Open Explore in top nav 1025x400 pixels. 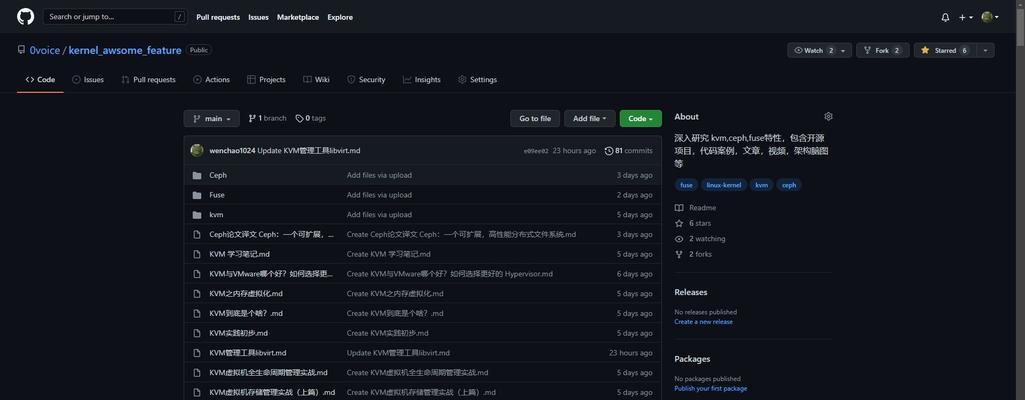click(x=340, y=17)
